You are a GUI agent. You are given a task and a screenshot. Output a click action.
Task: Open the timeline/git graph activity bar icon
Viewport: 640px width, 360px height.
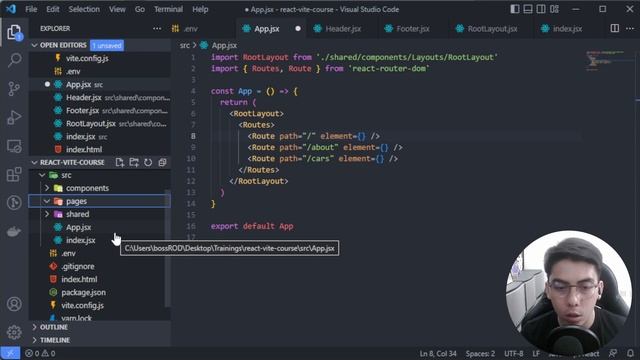14,203
